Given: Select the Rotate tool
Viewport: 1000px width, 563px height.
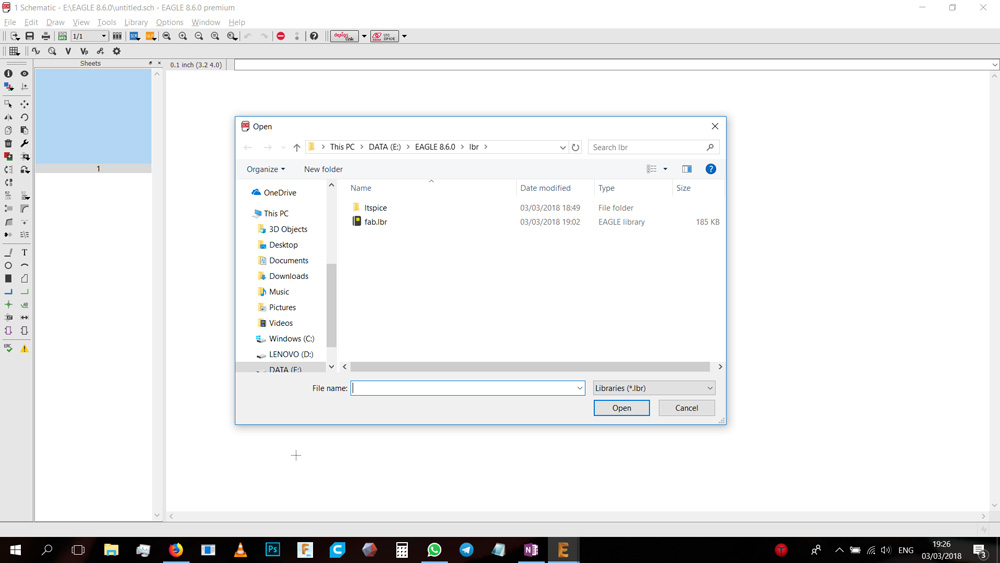Looking at the screenshot, I should [x=24, y=117].
